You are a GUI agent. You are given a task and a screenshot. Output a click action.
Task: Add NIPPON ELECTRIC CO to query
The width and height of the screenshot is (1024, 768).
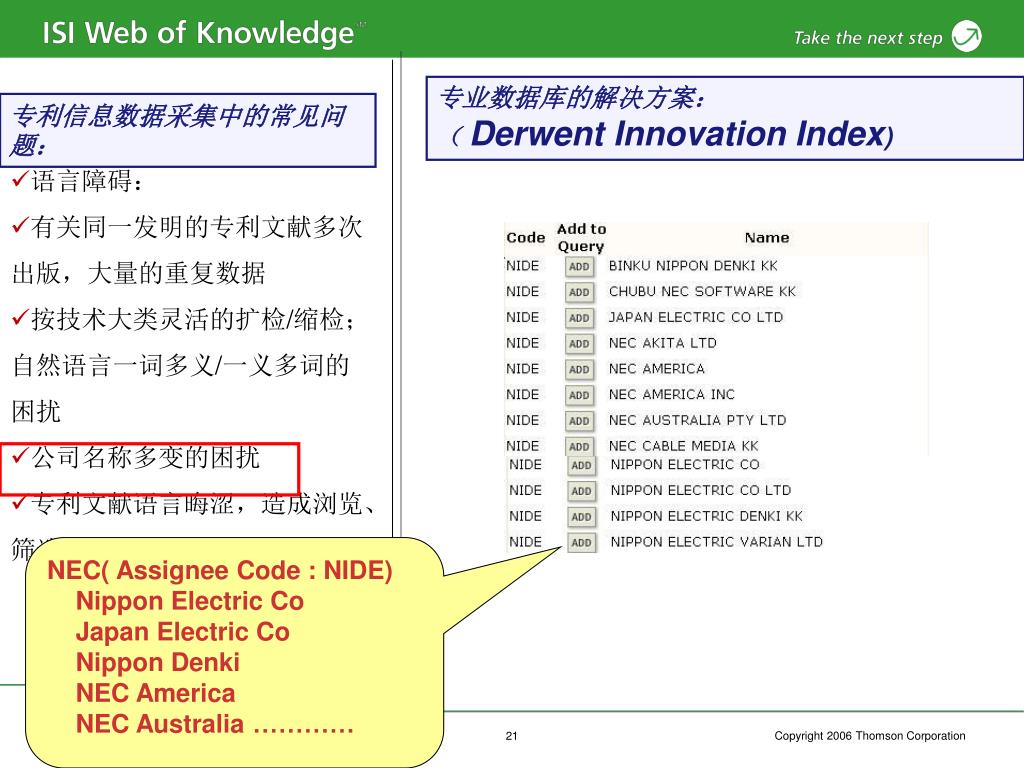(581, 466)
